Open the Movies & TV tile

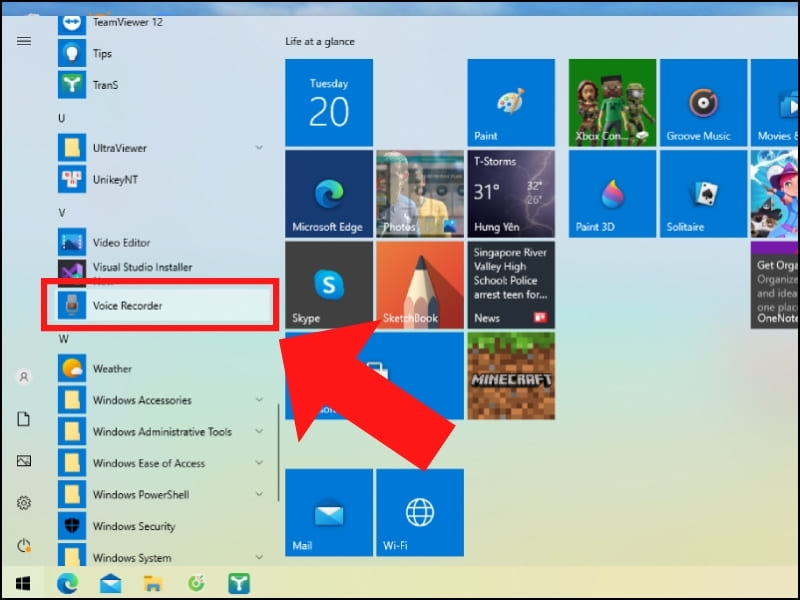point(774,103)
